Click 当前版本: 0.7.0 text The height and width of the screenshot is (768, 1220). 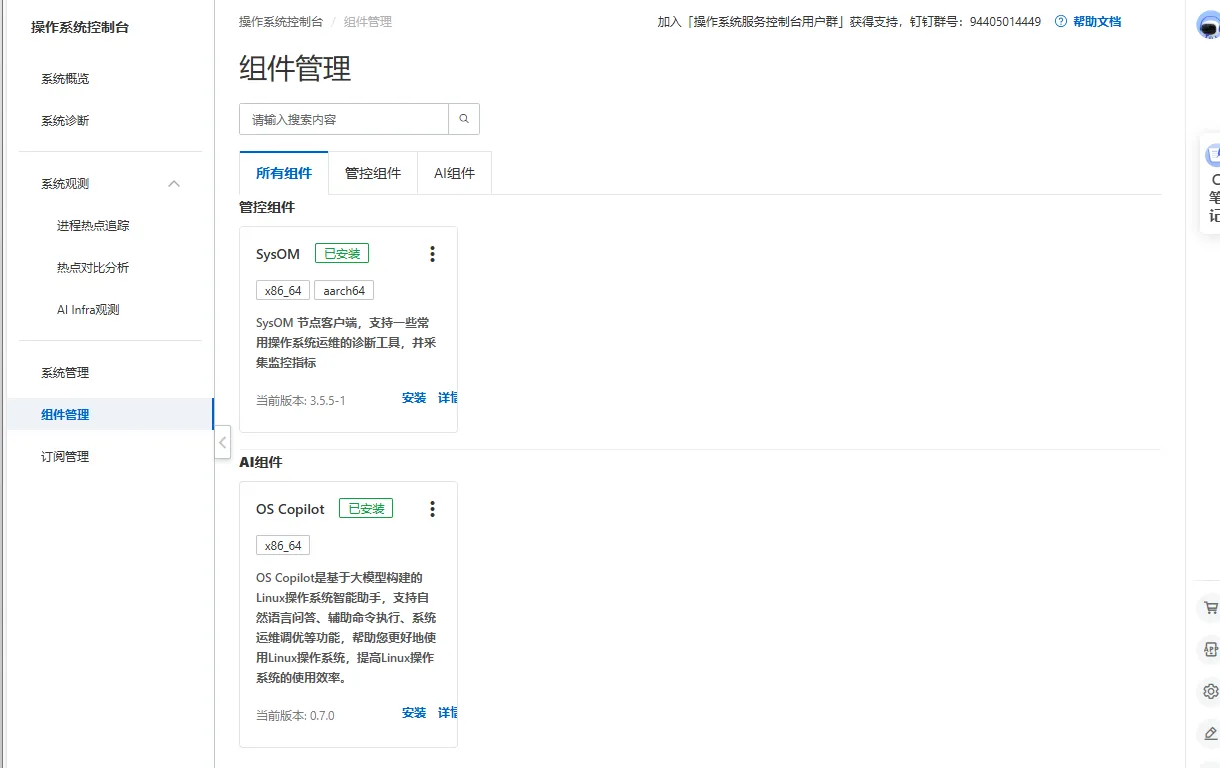click(295, 715)
